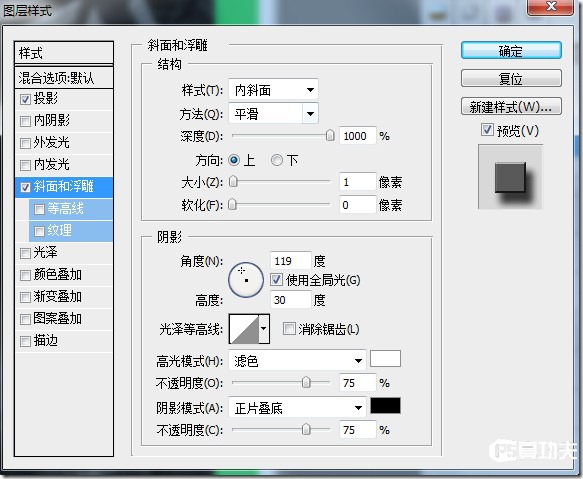Screen dimensions: 583x479
Task: Open the 方法(Q) dropdown showing 平滑
Action: pos(273,113)
